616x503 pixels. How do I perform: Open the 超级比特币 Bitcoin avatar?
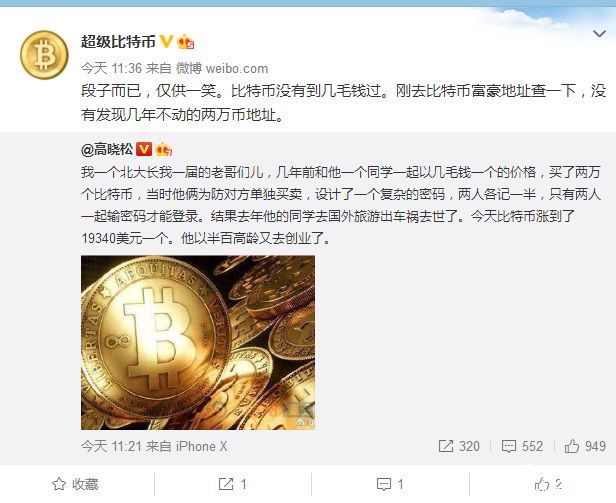click(44, 55)
